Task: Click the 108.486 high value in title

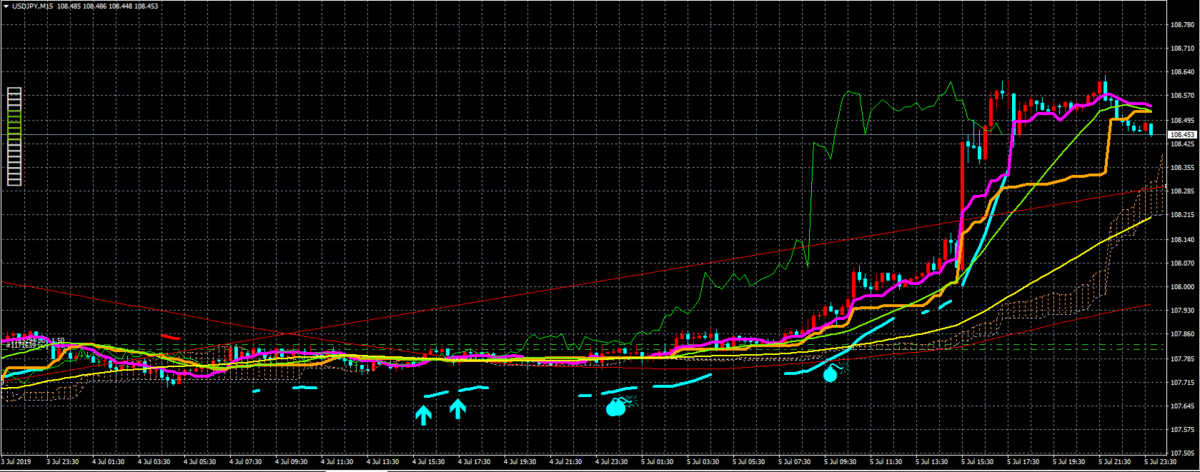Action: click(x=95, y=6)
